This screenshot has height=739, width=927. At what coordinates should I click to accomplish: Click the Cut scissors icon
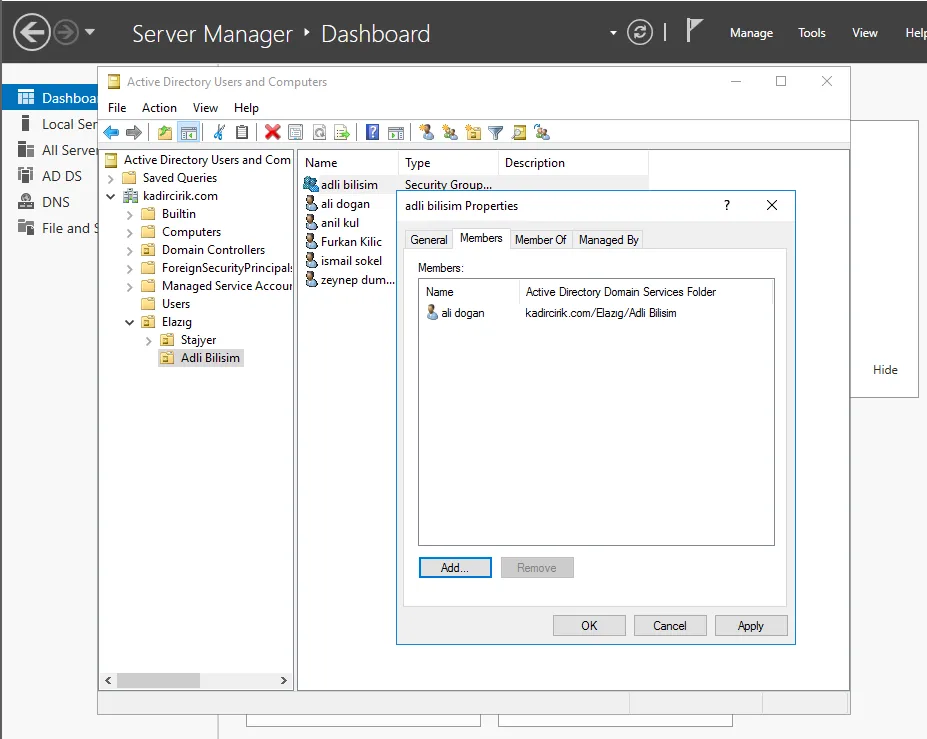coord(219,132)
